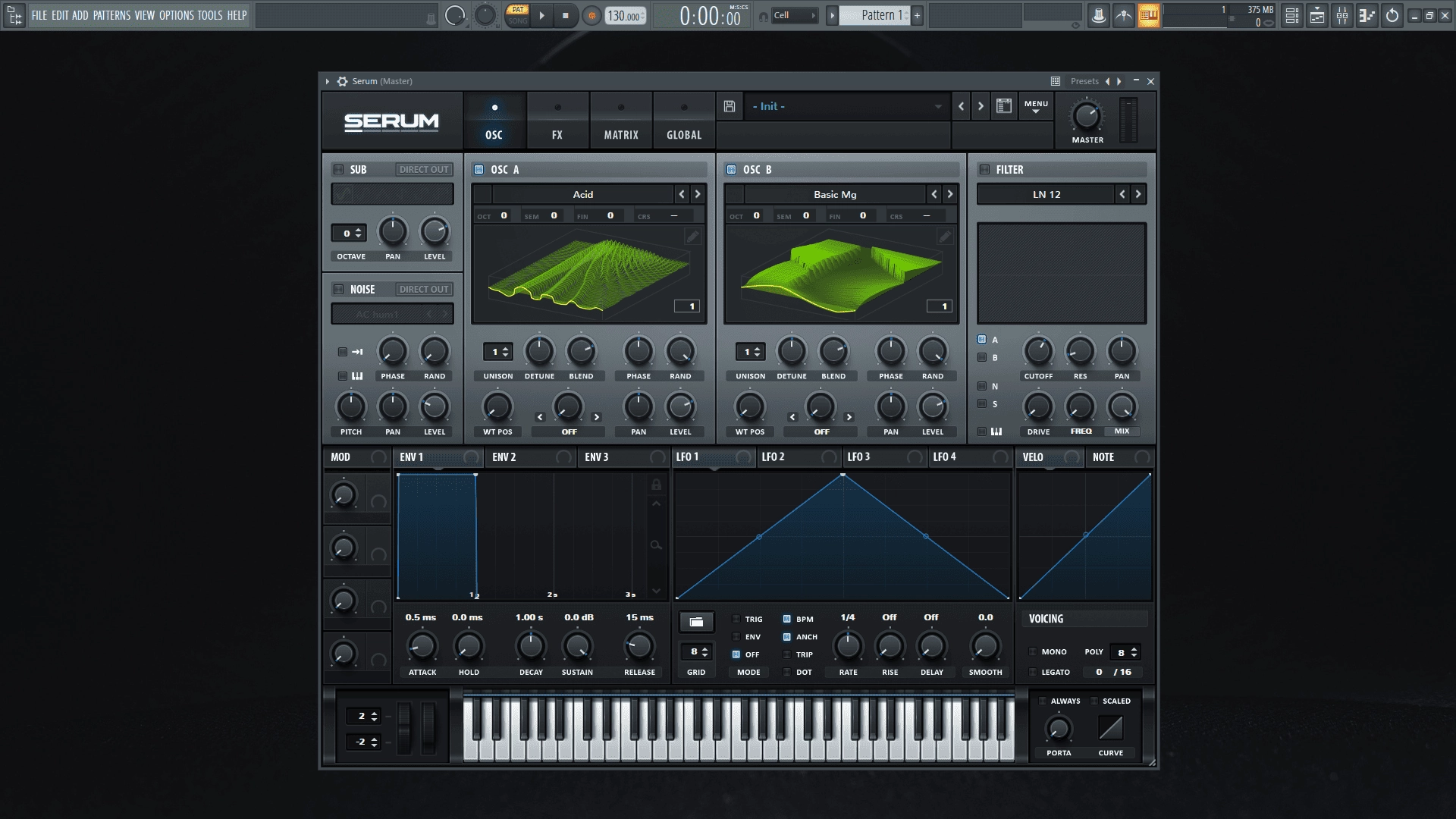The width and height of the screenshot is (1456, 819).
Task: Switch to the GLOBAL tab
Action: tap(684, 121)
